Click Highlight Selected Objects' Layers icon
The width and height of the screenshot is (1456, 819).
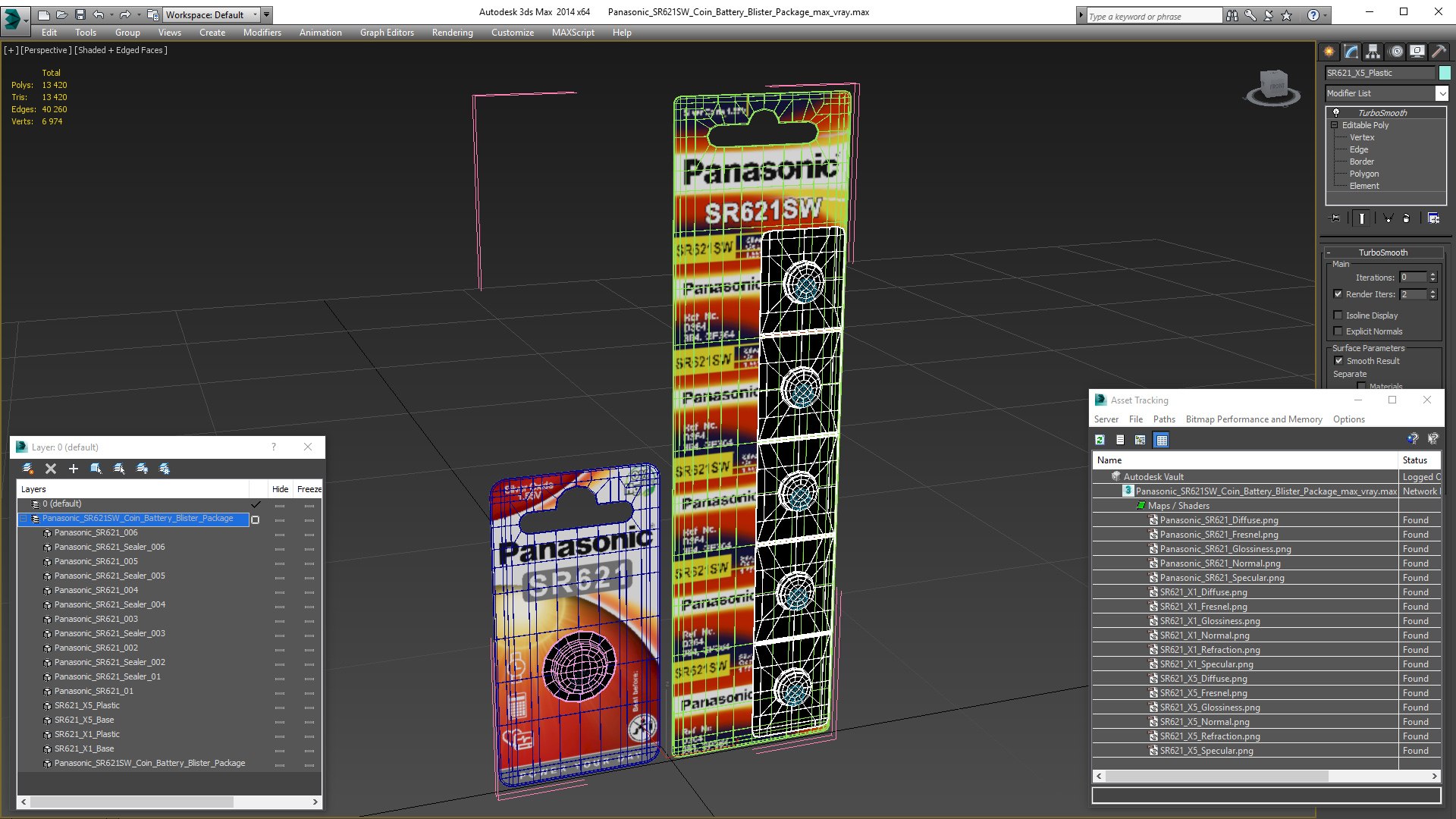pyautogui.click(x=119, y=469)
